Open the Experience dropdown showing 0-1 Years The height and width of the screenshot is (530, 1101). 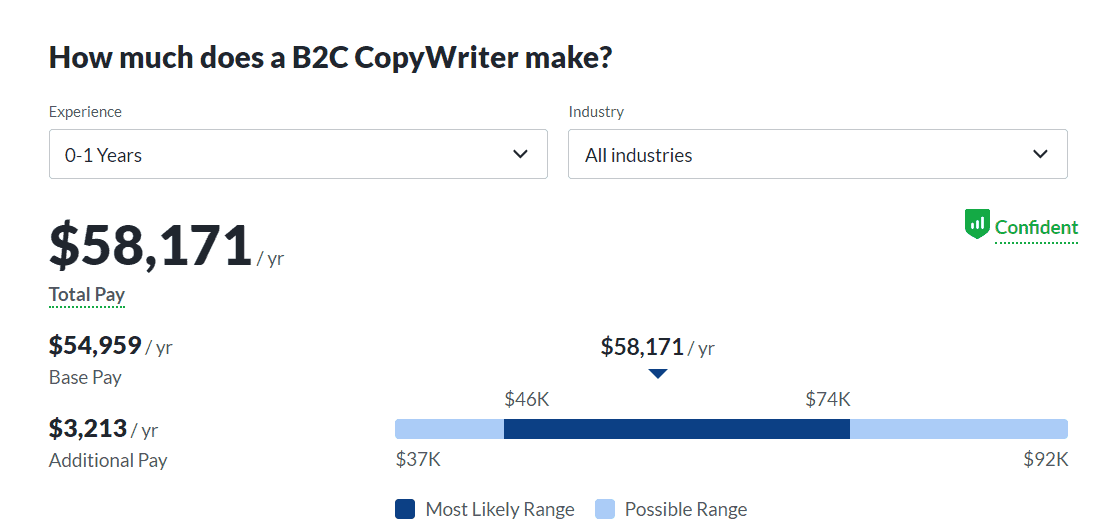click(x=298, y=155)
